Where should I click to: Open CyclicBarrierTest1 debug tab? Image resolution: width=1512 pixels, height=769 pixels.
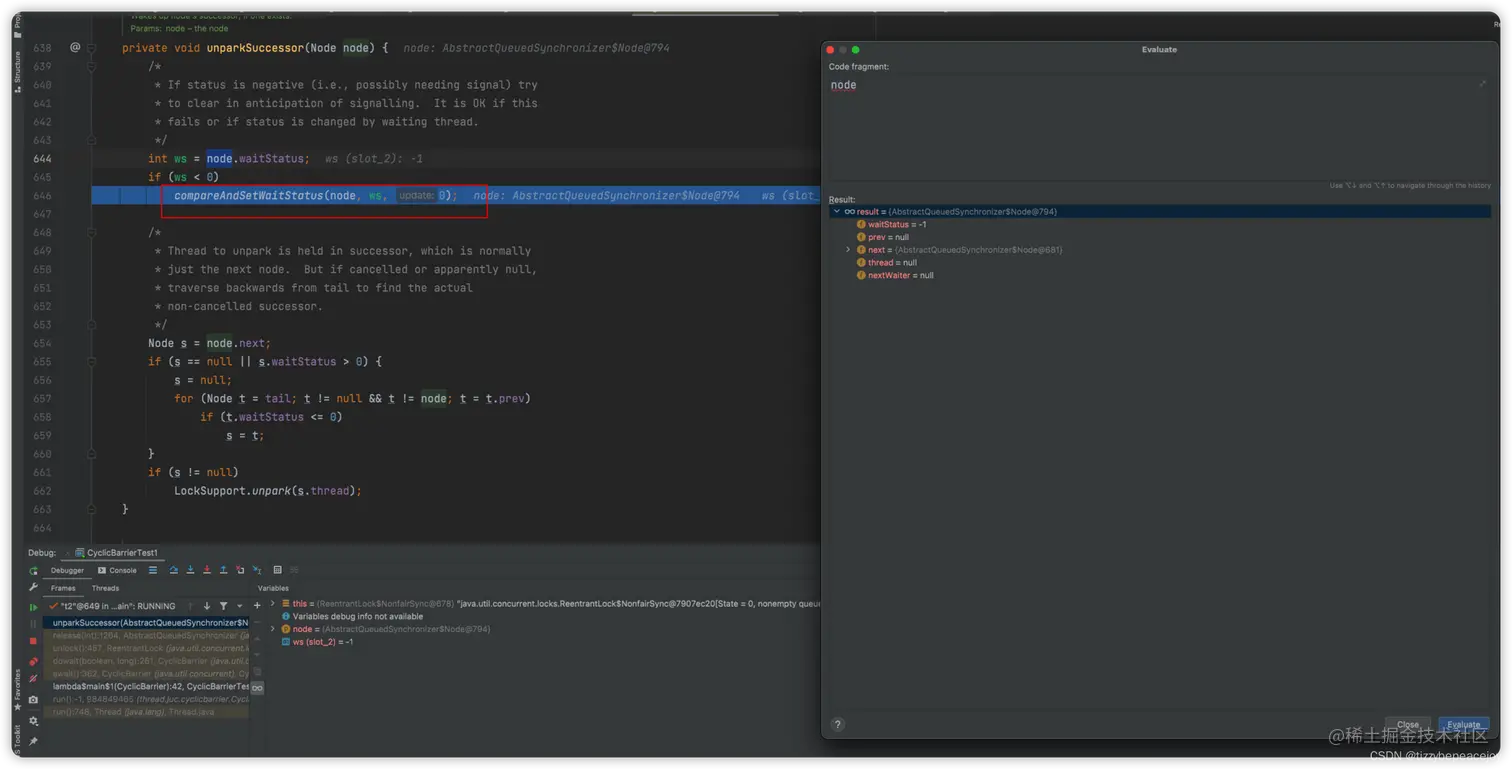(x=117, y=553)
